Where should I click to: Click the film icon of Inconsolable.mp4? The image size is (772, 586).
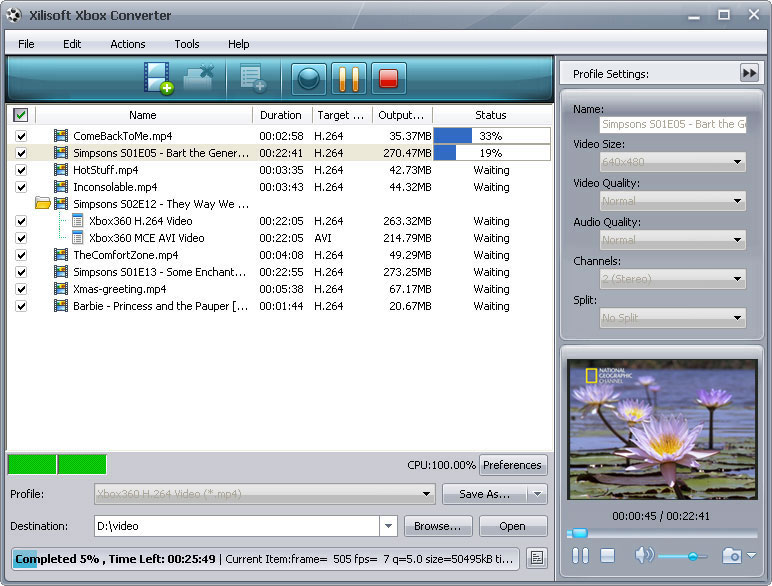61,187
